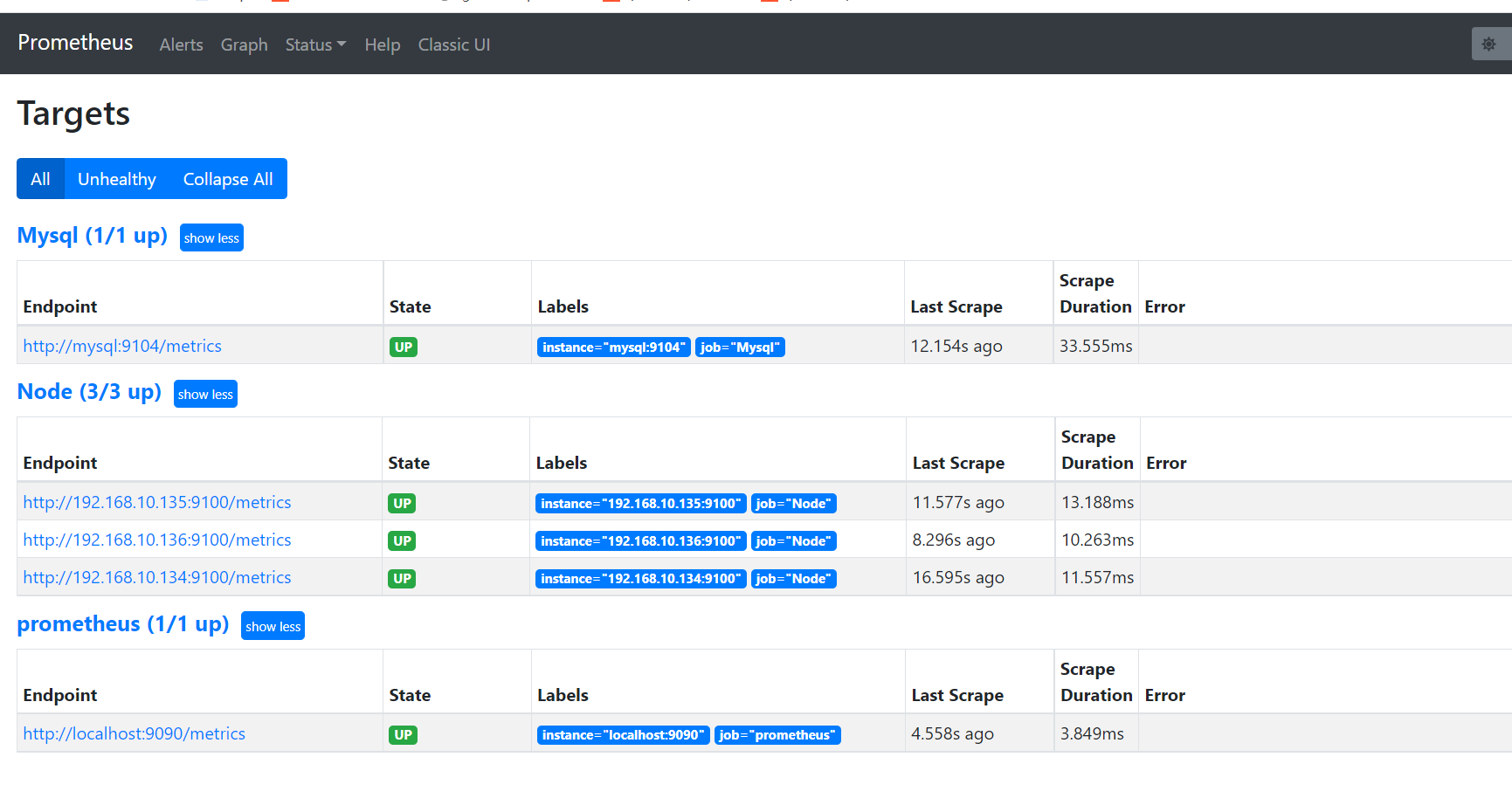
Task: Click the "12.154s ago" last scrape value
Action: 956,346
